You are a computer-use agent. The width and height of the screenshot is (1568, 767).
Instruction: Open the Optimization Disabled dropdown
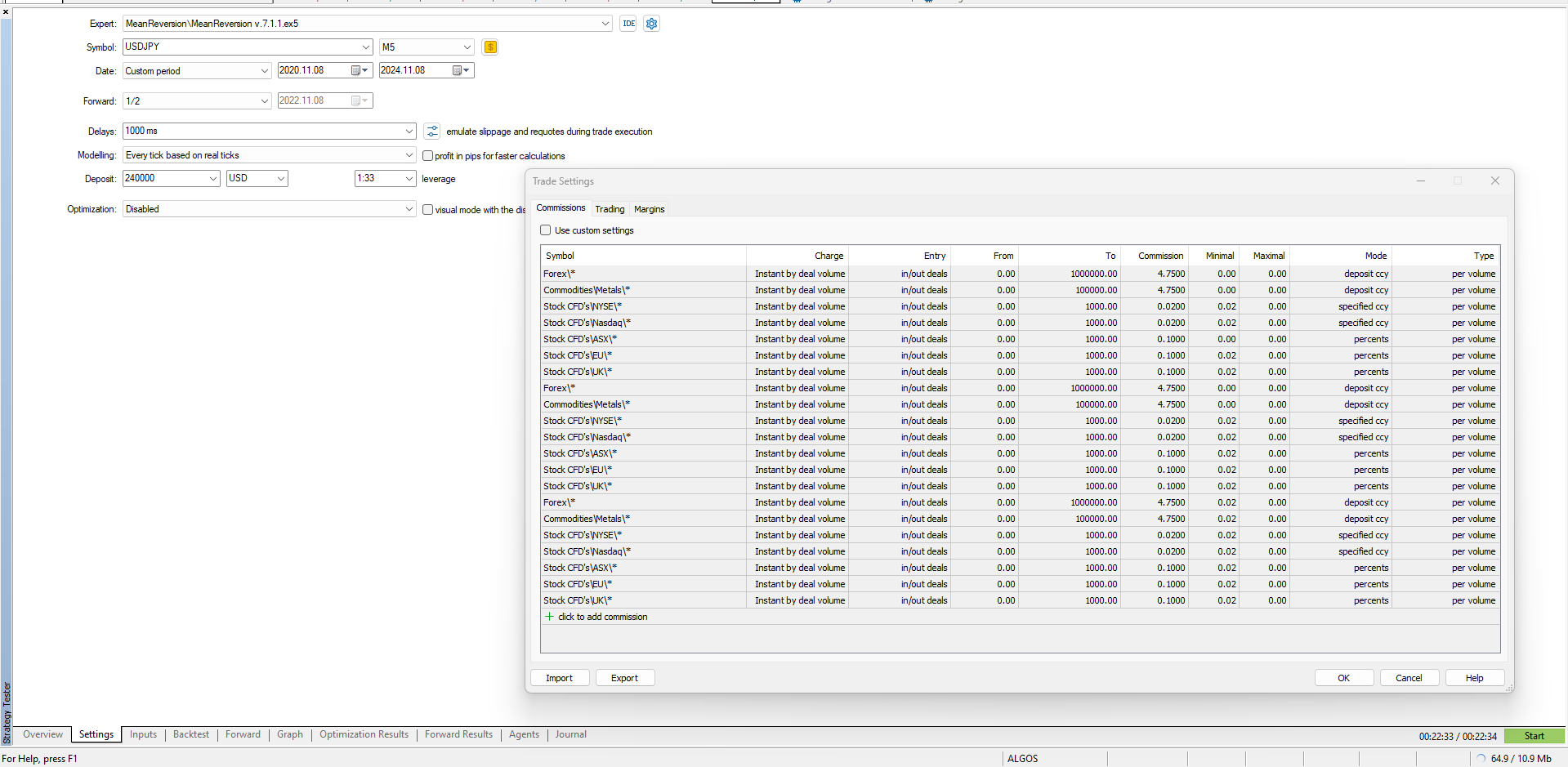tap(409, 209)
